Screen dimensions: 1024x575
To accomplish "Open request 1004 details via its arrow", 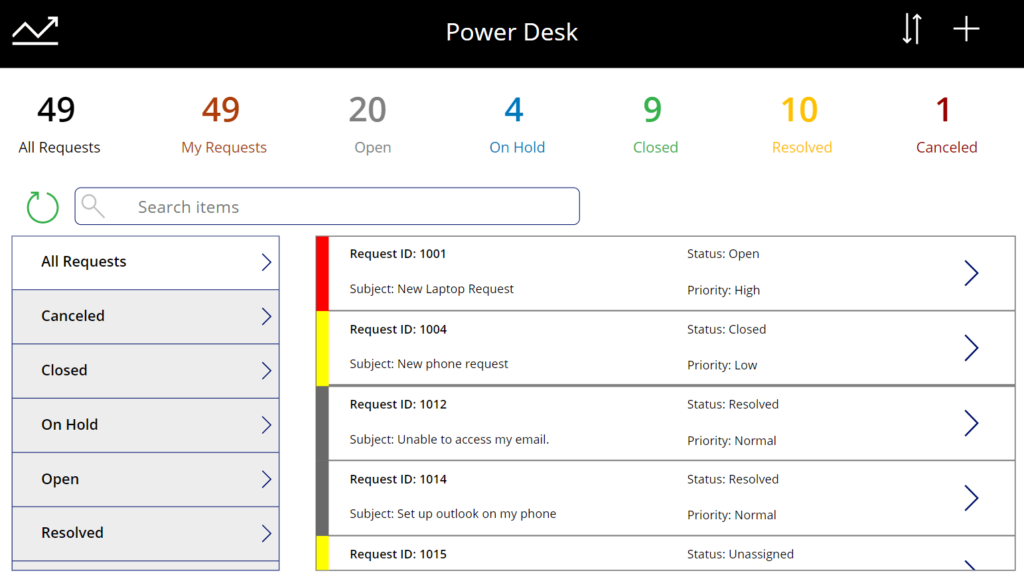I will tap(971, 348).
